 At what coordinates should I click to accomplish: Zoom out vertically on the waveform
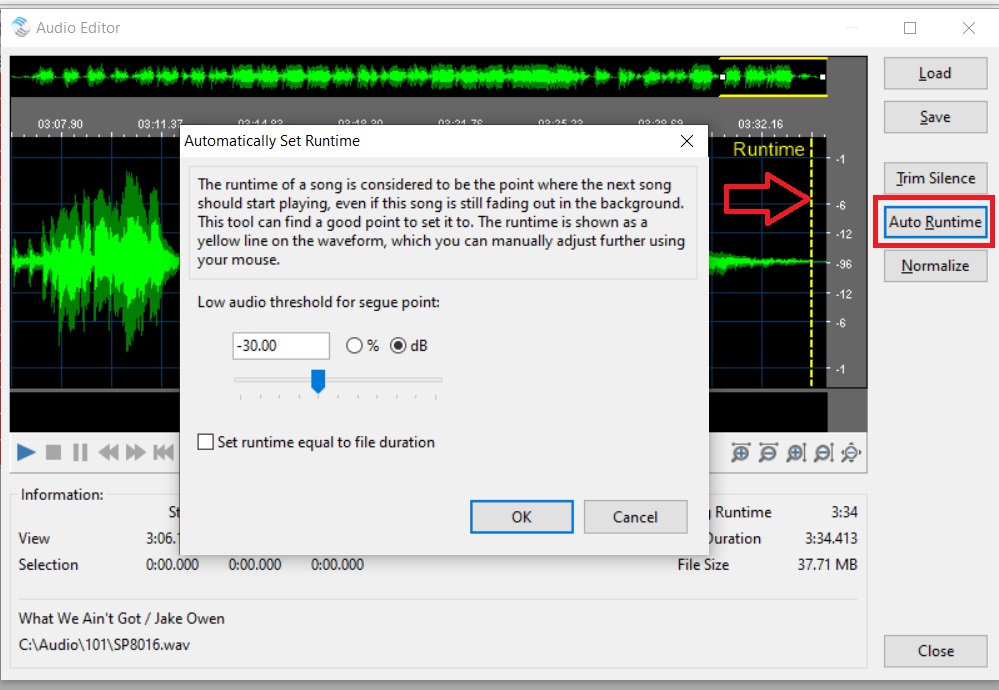tap(824, 453)
